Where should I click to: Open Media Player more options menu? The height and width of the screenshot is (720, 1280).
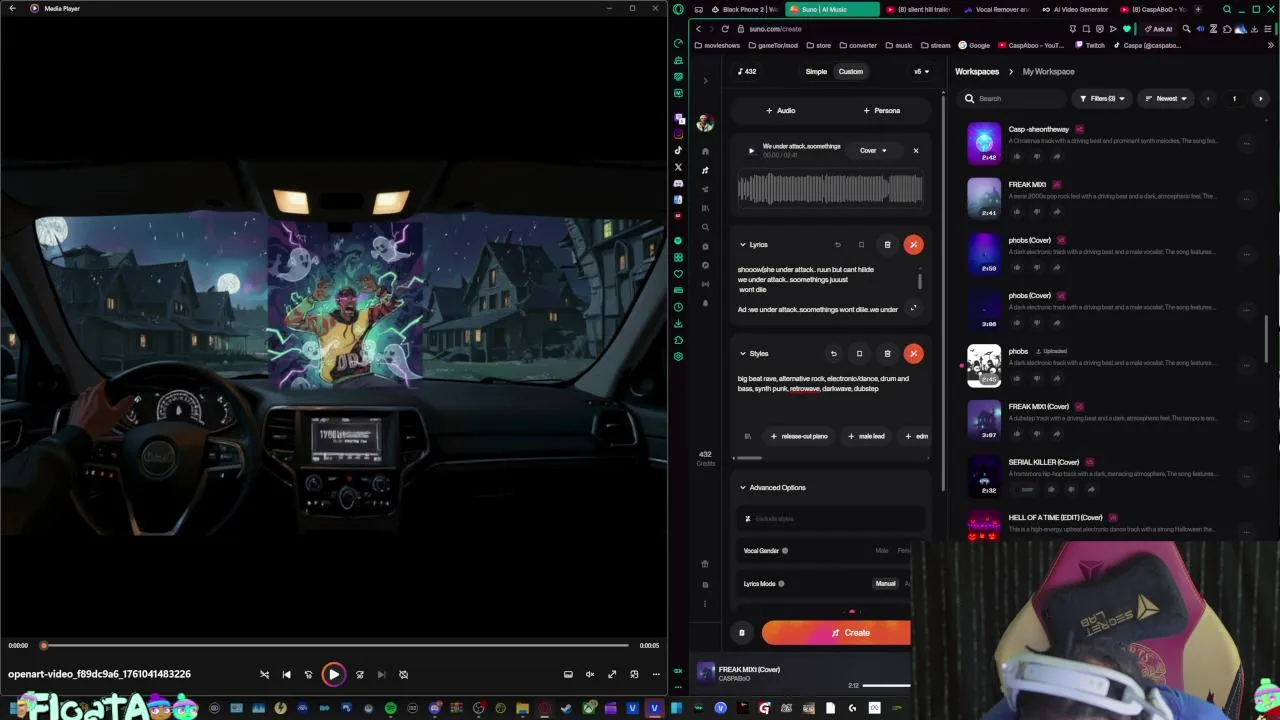656,674
